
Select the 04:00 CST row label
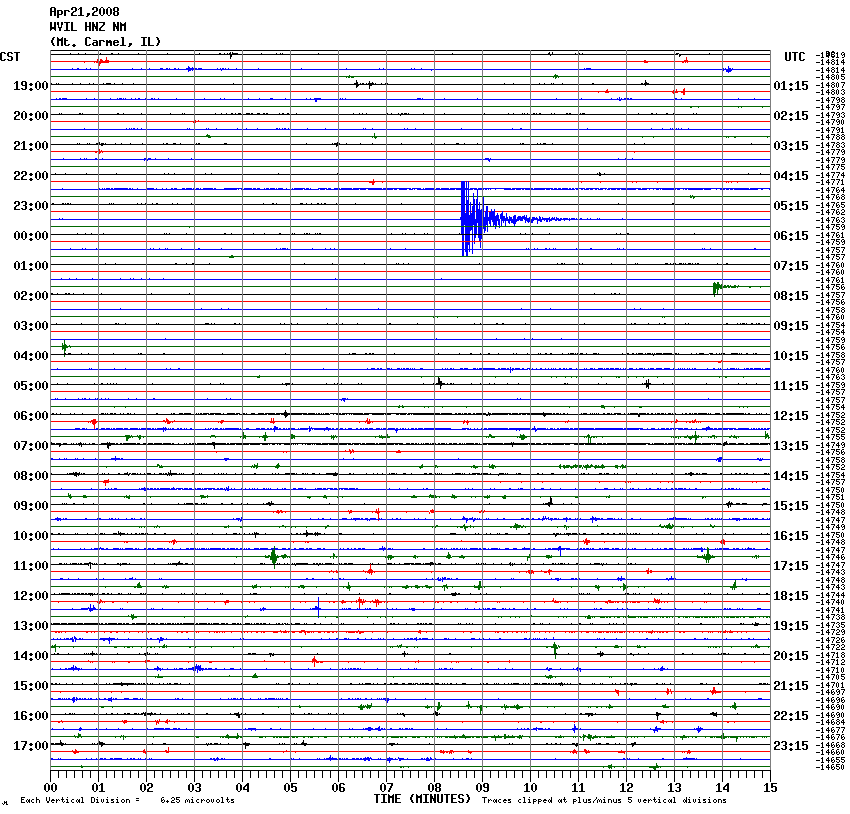point(31,356)
